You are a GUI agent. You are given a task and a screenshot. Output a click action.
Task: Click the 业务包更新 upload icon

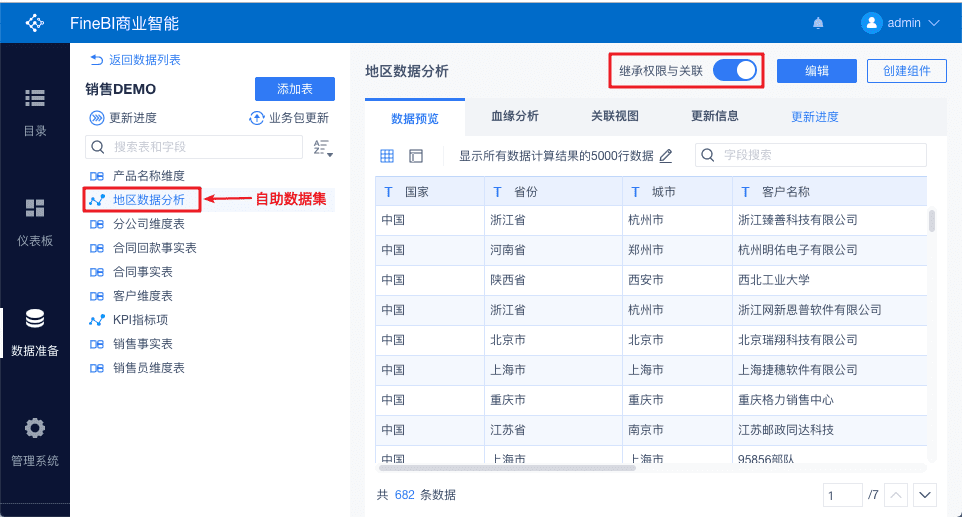[256, 118]
